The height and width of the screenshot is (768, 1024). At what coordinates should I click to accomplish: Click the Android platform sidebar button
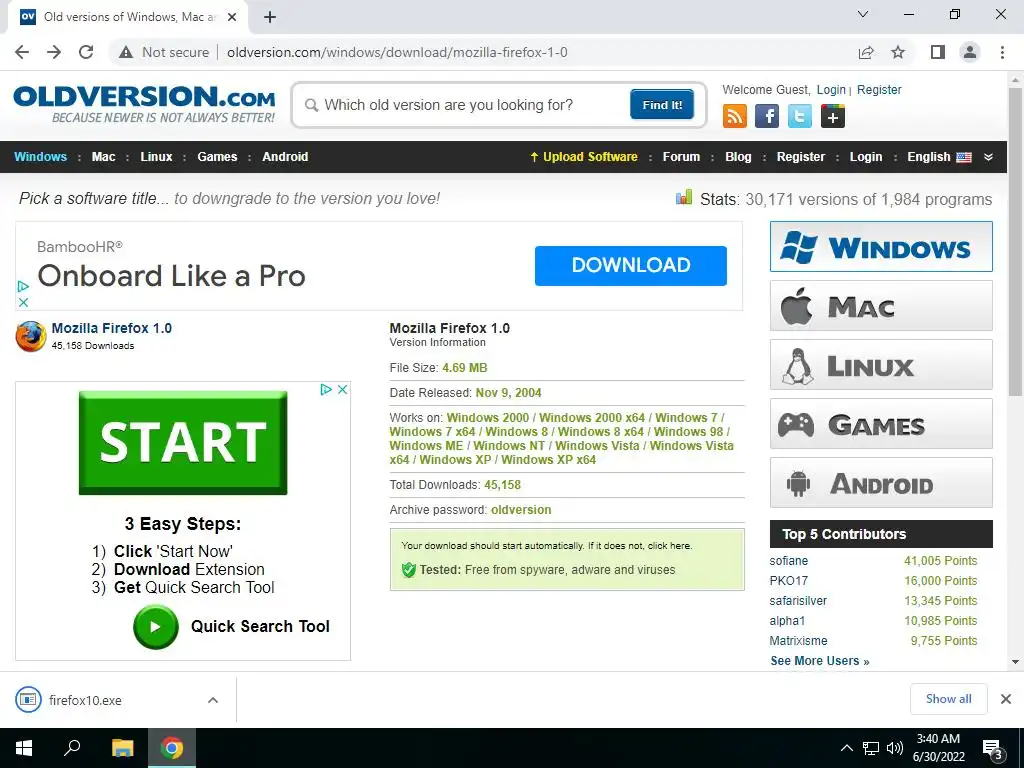click(x=881, y=483)
